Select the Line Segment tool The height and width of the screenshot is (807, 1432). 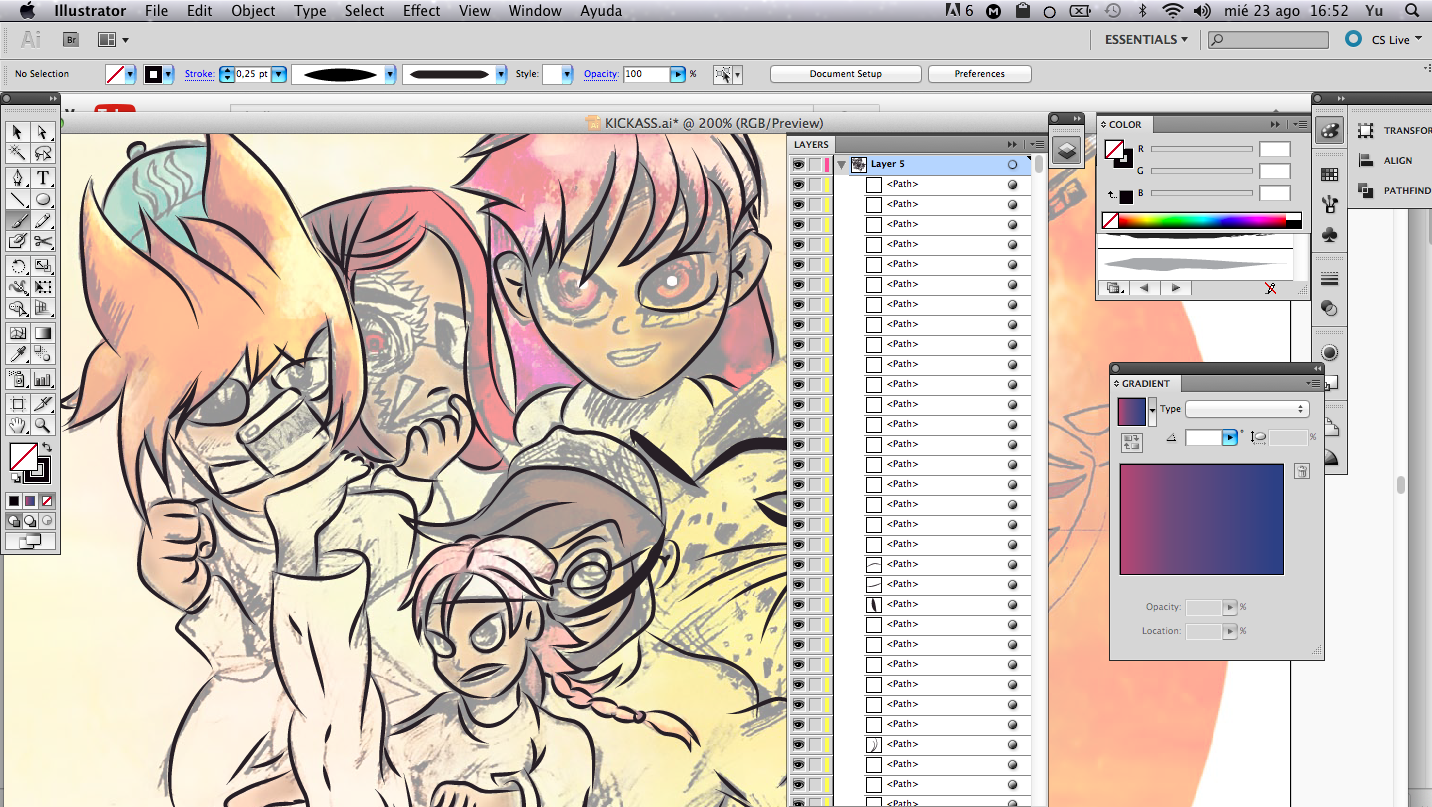[x=17, y=199]
